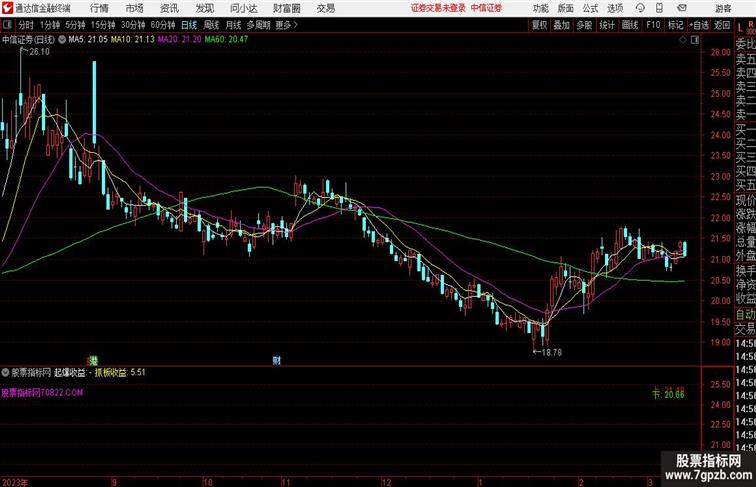
Task: Open the 交易 menu
Action: point(326,8)
